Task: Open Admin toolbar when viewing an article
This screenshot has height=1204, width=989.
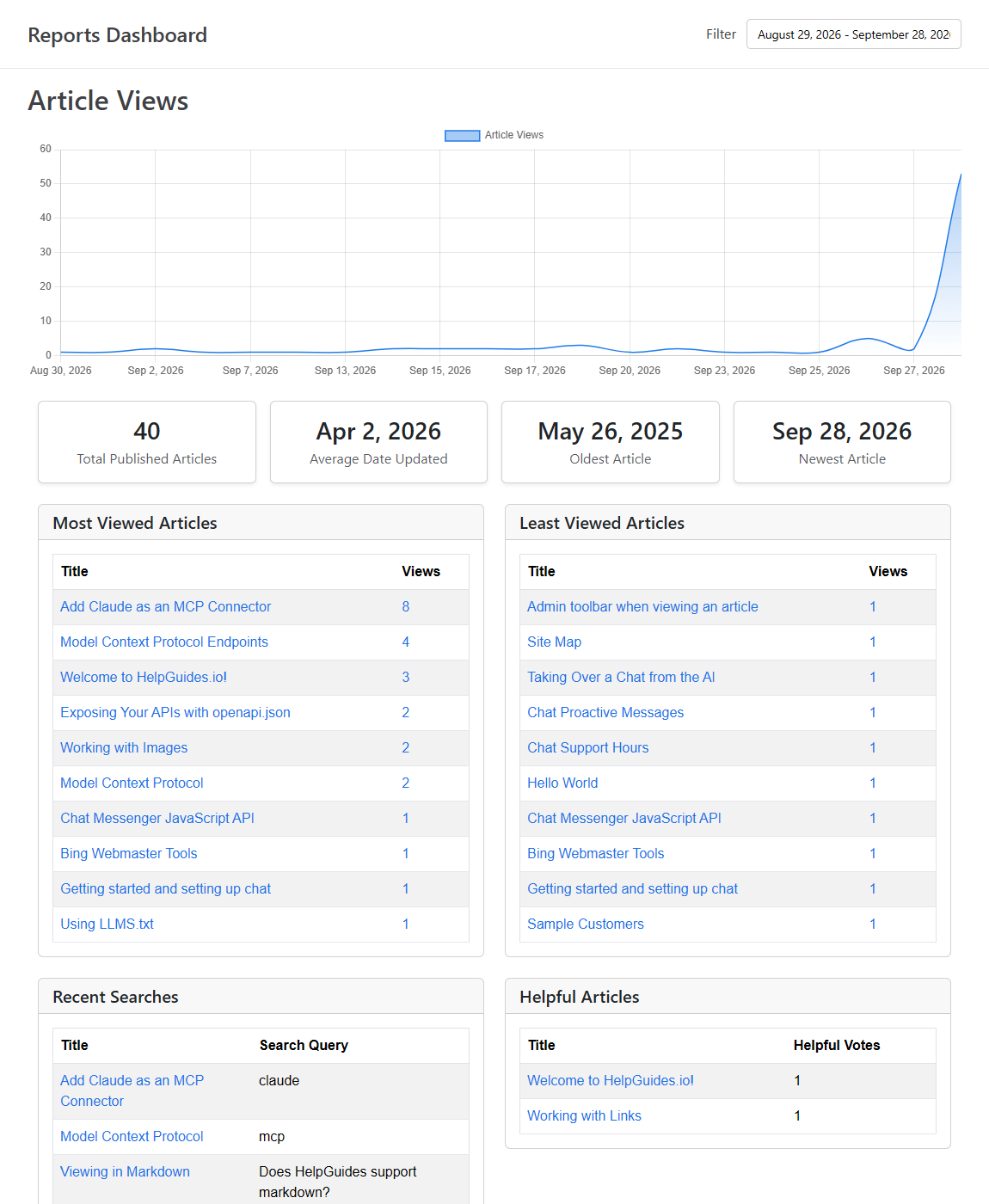Action: pyautogui.click(x=642, y=606)
